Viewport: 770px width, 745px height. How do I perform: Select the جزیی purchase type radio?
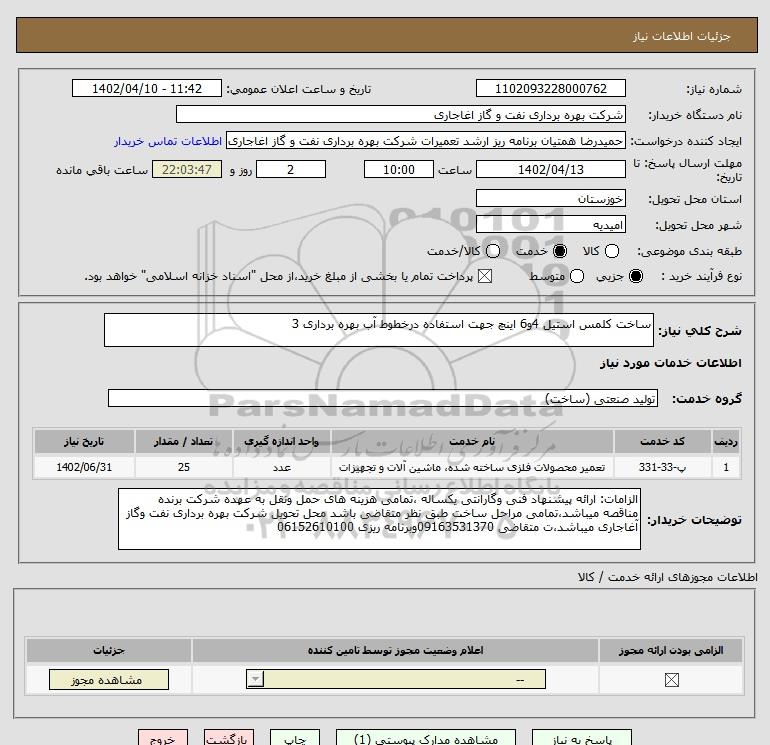coord(636,276)
